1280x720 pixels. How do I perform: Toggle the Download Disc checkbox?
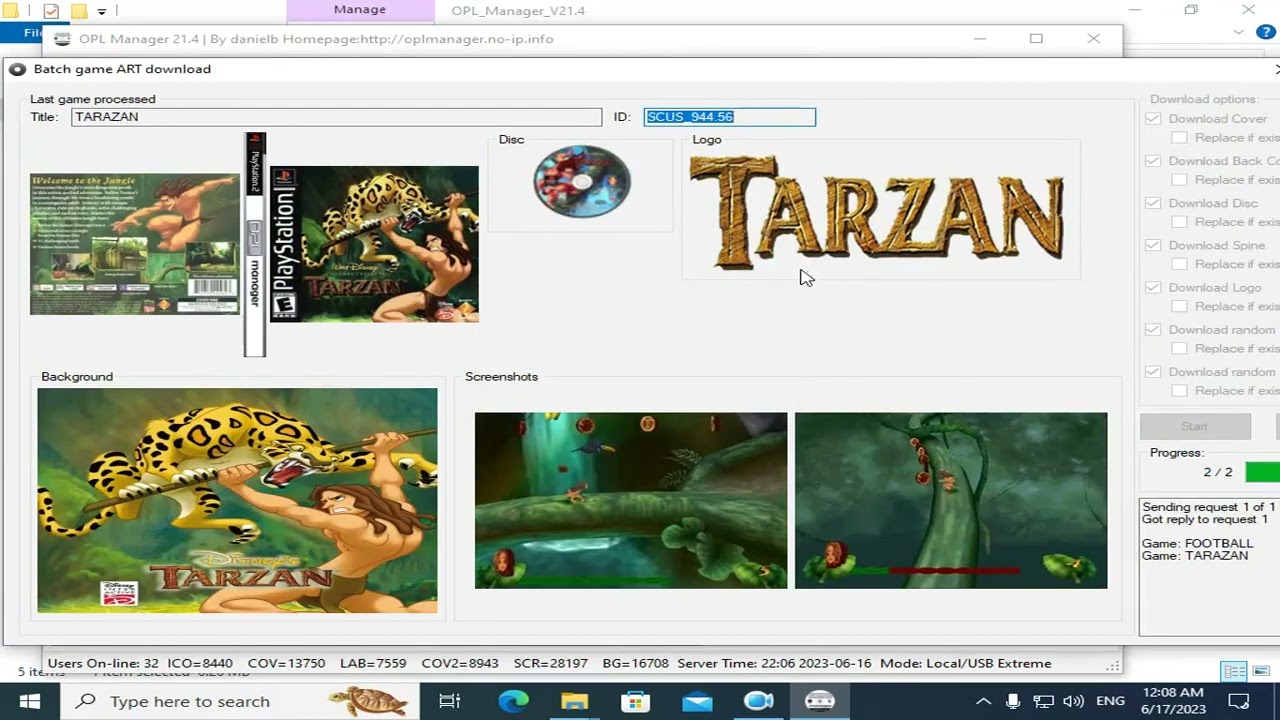(1153, 203)
